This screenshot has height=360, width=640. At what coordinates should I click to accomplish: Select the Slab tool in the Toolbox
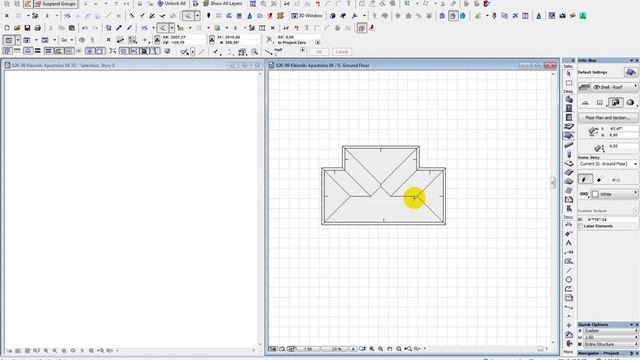569,163
